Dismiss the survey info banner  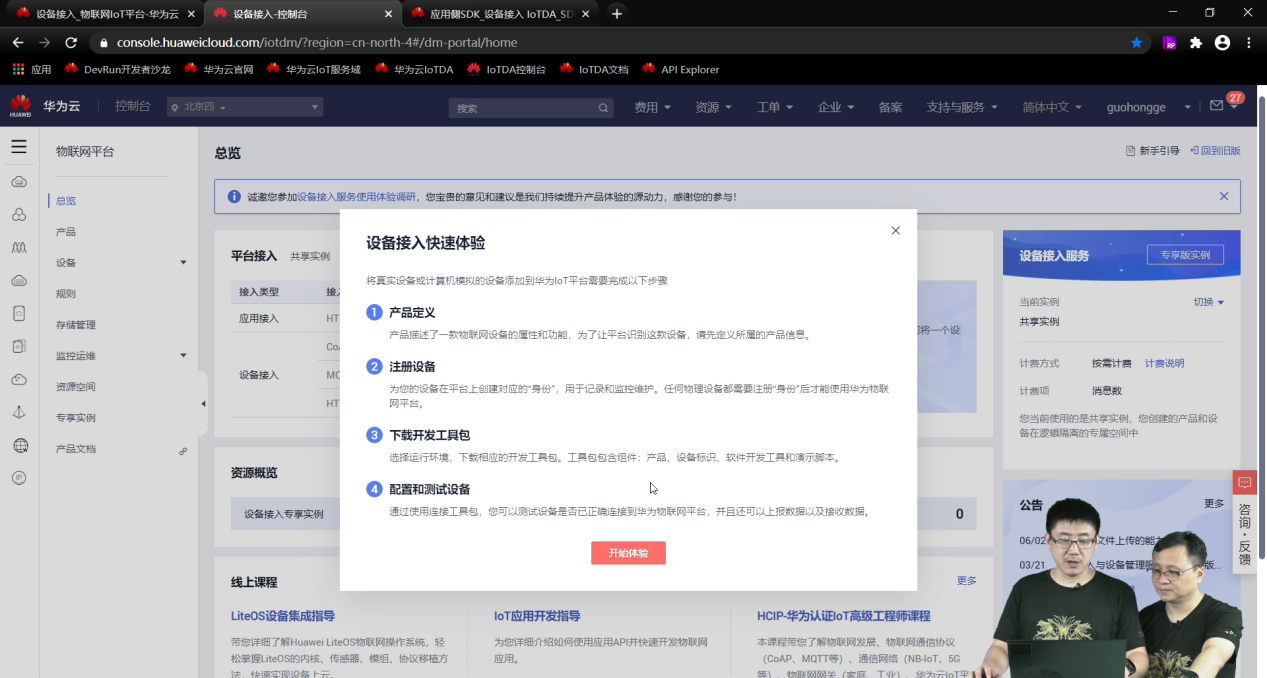pyautogui.click(x=1224, y=196)
